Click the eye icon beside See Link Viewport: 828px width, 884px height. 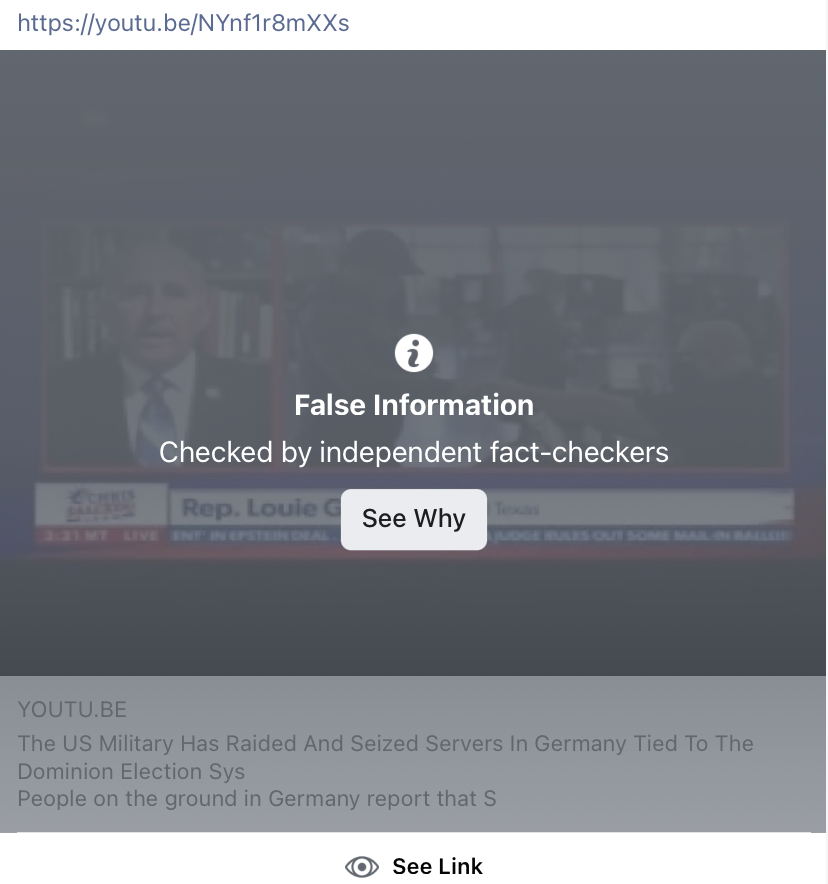[x=362, y=867]
